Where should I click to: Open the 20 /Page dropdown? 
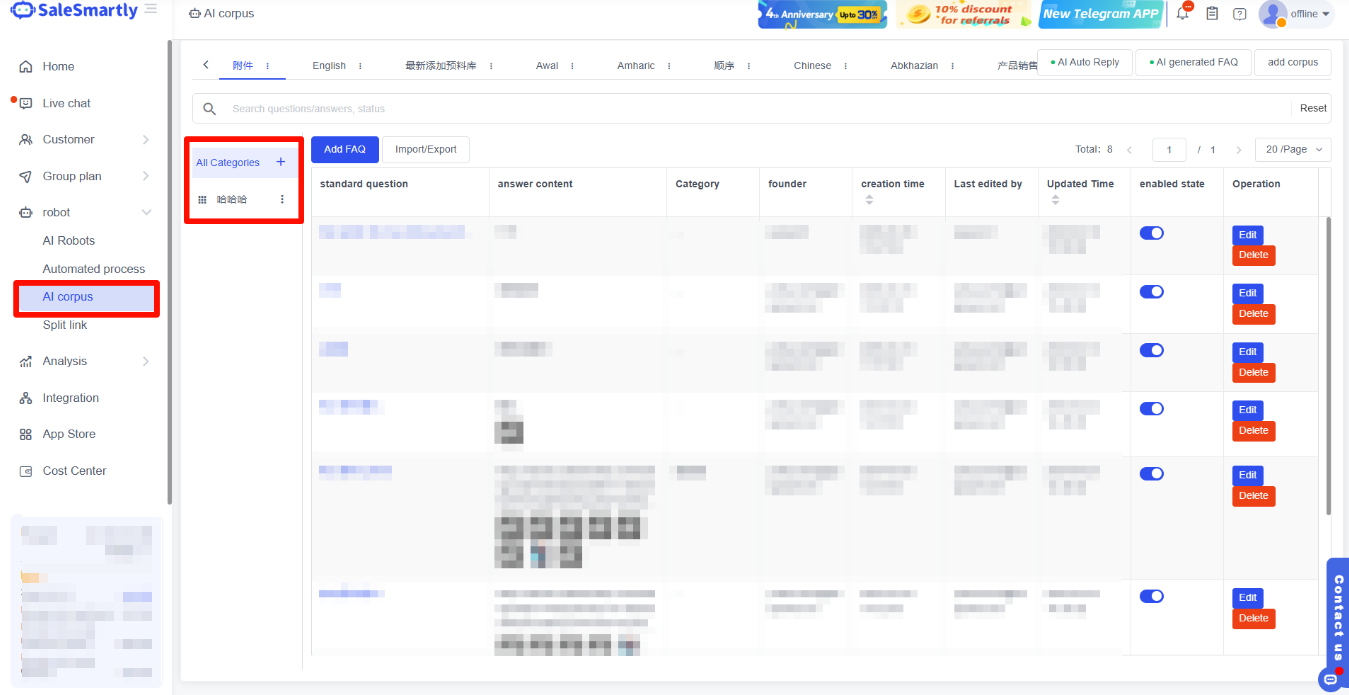[x=1292, y=149]
